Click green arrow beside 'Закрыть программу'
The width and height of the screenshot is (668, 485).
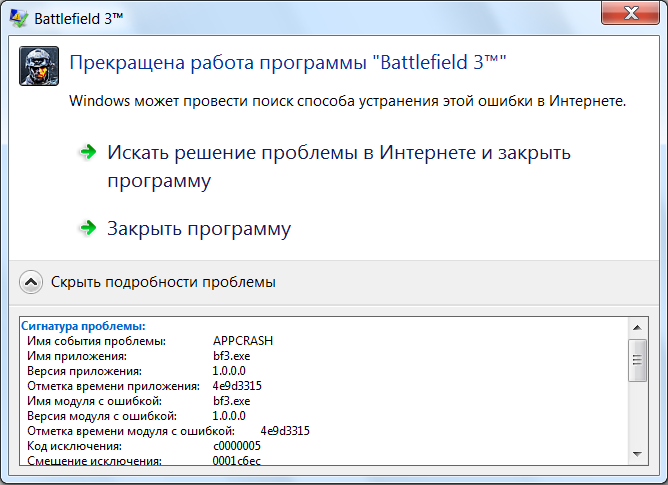tap(88, 228)
